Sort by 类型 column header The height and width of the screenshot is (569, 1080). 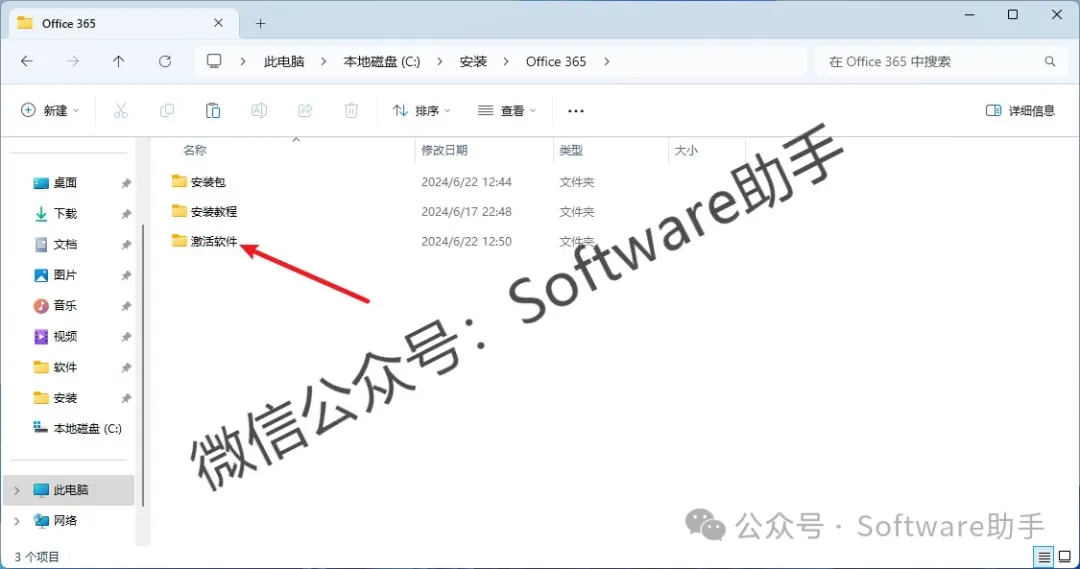coord(571,149)
